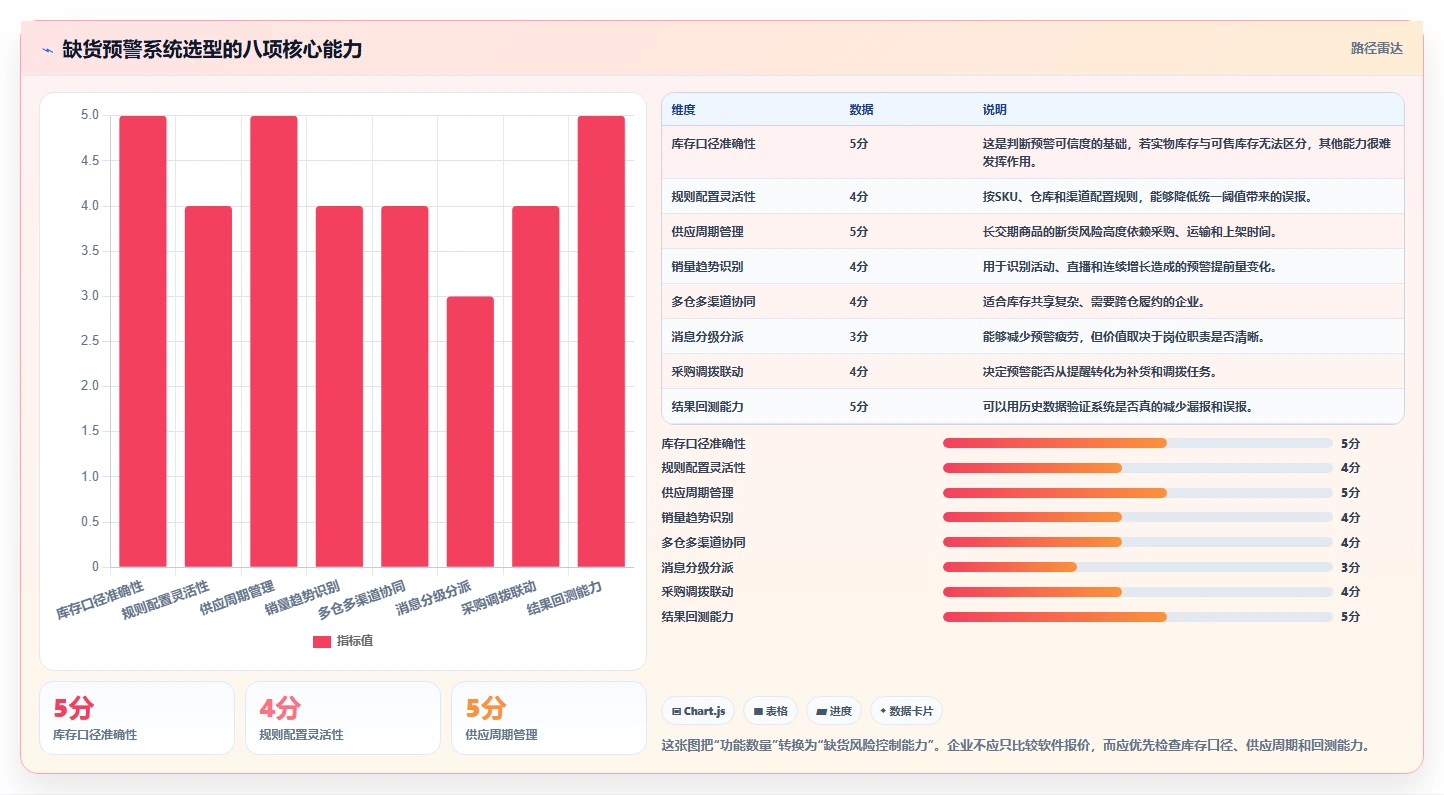Click the description starting with 可以用历史数据验证
The width and height of the screenshot is (1444, 795).
pos(1118,407)
